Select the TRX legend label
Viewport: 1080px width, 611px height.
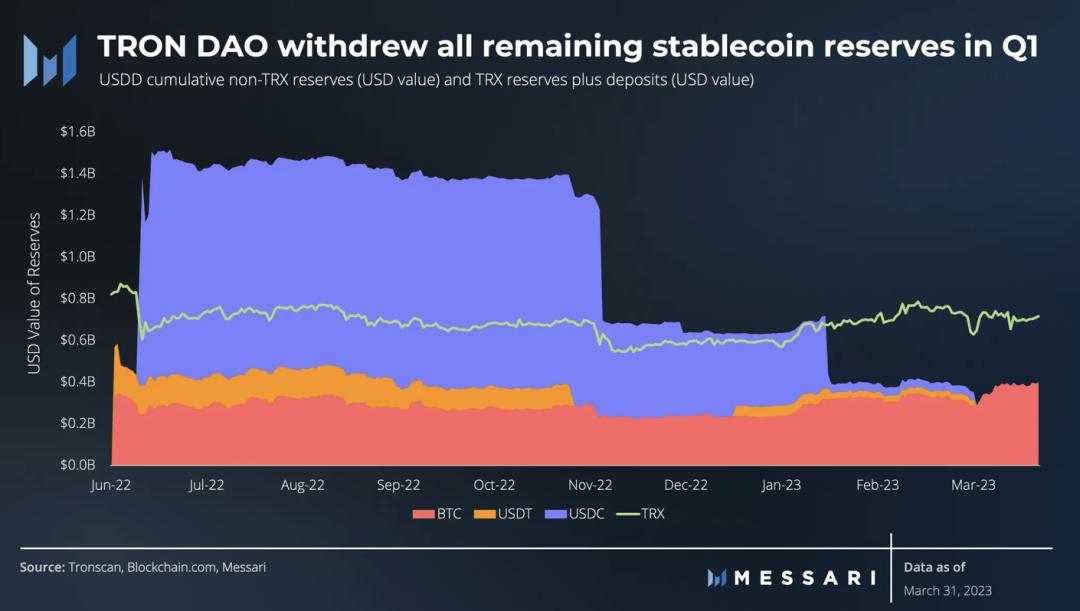[x=652, y=514]
